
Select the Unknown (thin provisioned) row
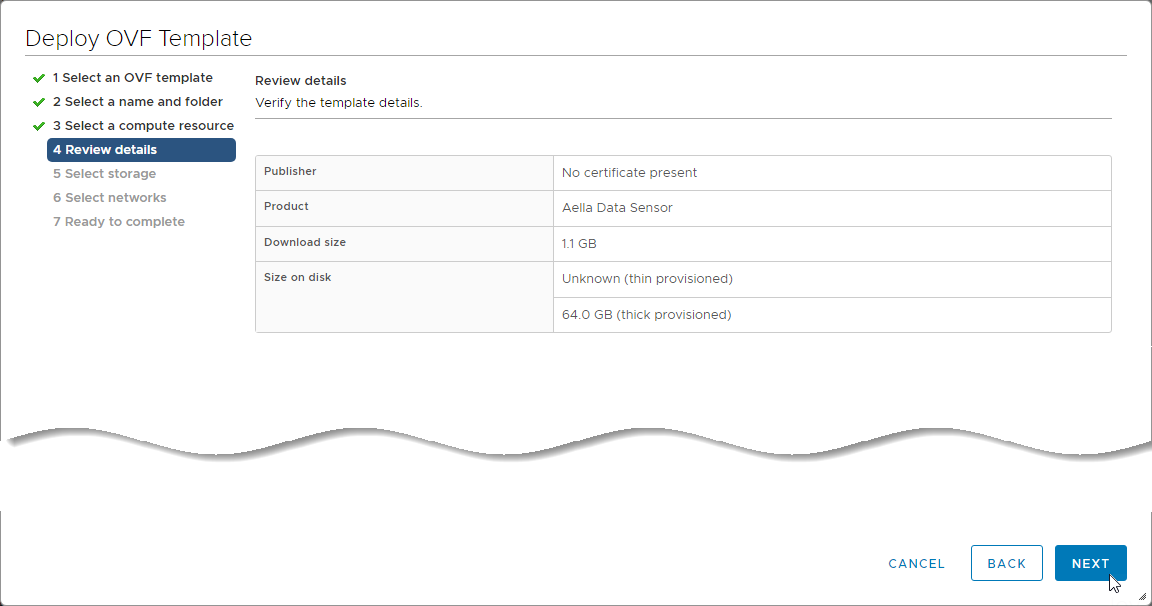pos(647,279)
